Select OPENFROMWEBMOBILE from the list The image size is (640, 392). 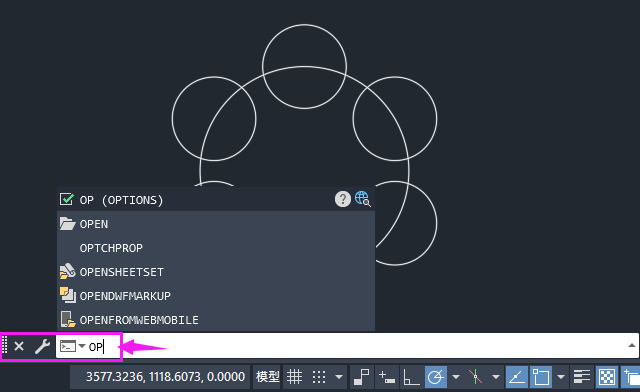pos(216,320)
